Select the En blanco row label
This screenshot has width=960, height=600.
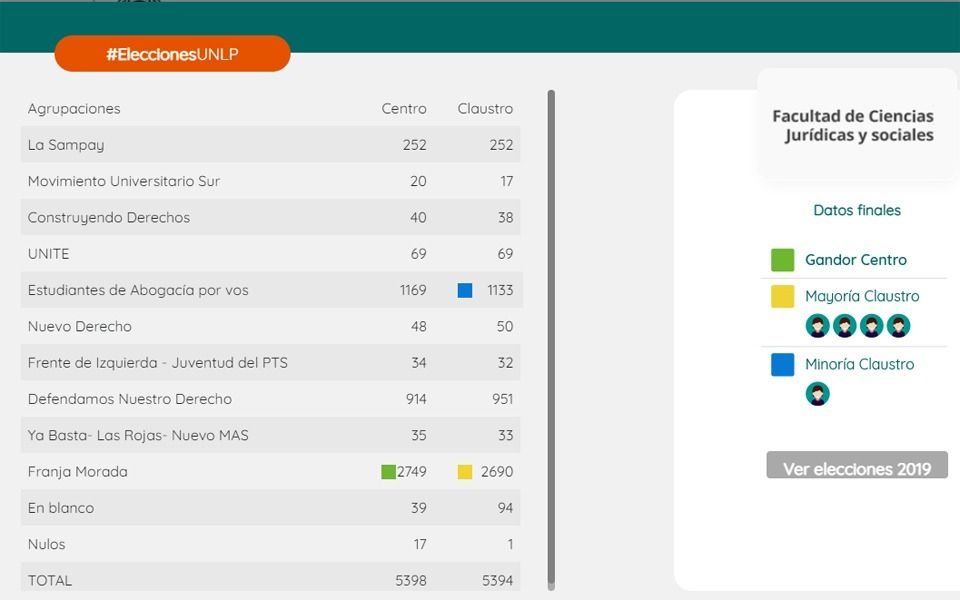(x=61, y=508)
